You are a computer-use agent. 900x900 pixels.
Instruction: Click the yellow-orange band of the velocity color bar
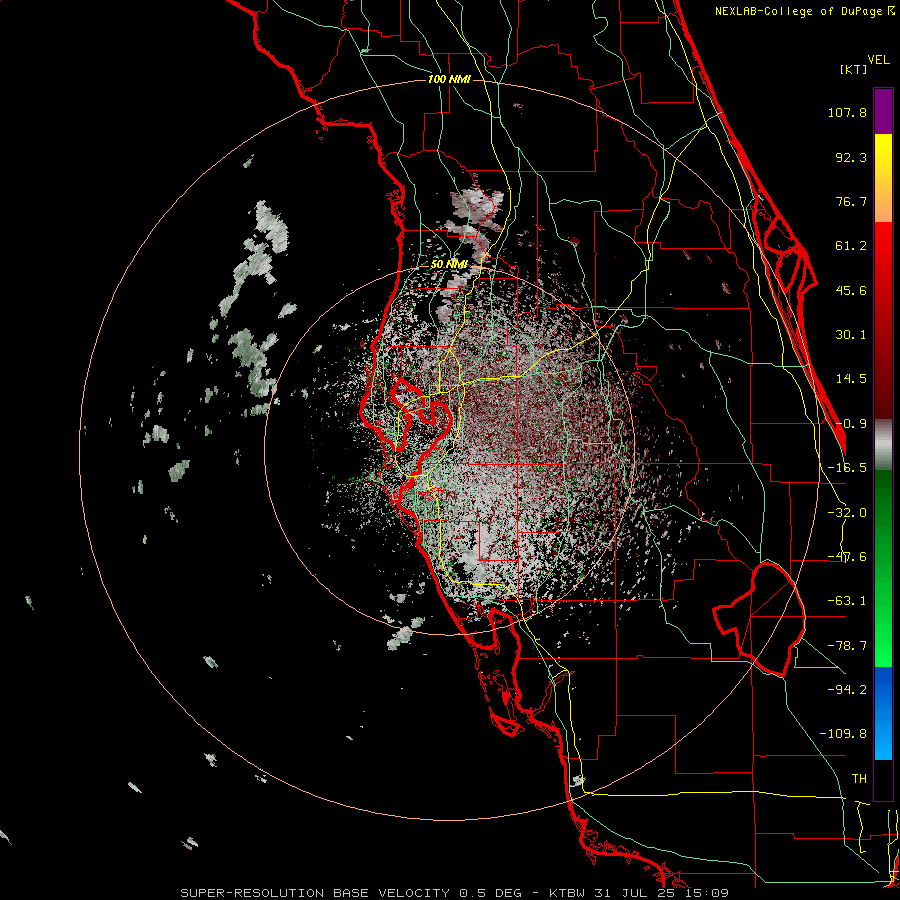click(883, 178)
